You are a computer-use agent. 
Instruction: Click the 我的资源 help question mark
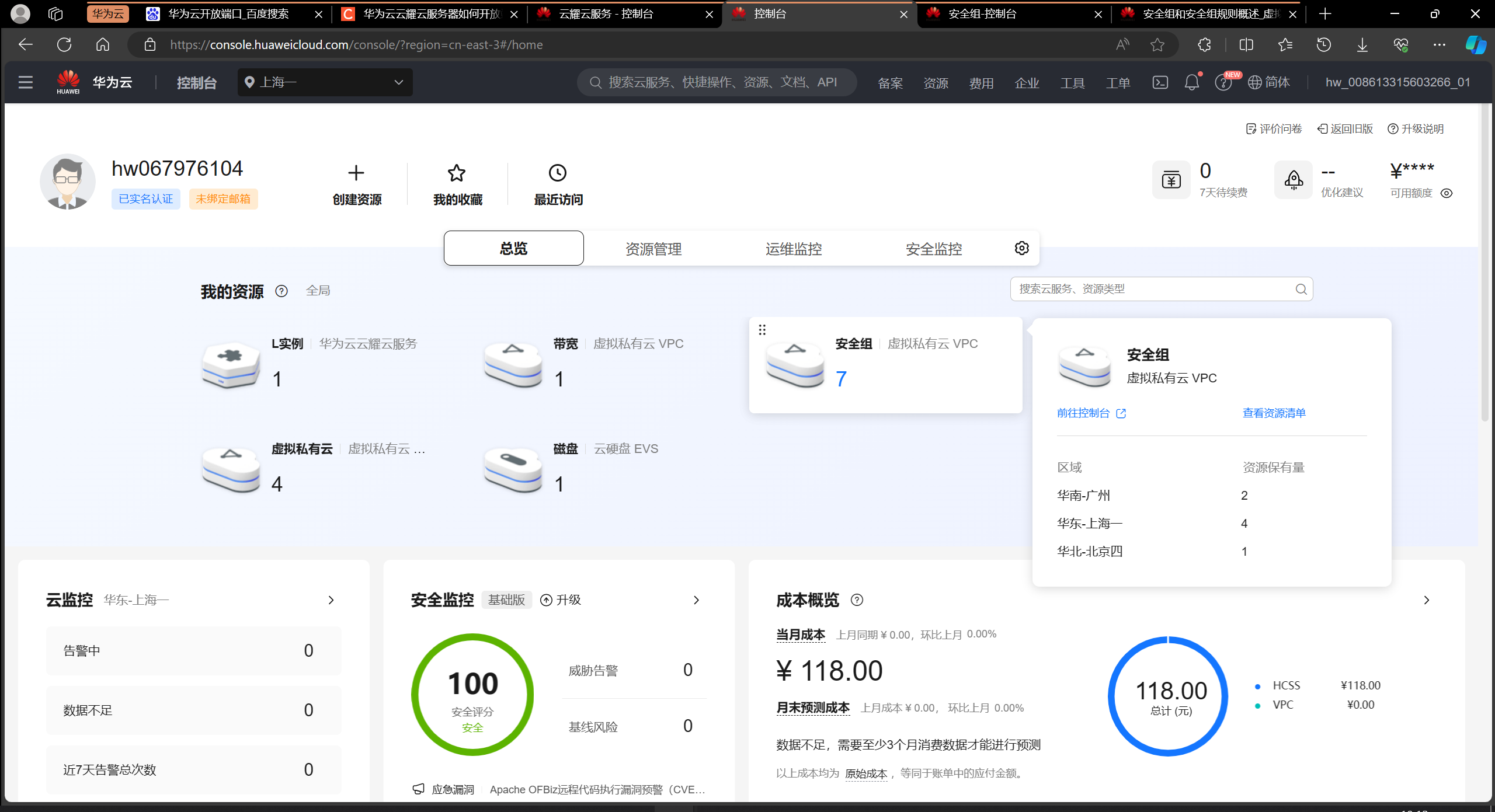[281, 291]
